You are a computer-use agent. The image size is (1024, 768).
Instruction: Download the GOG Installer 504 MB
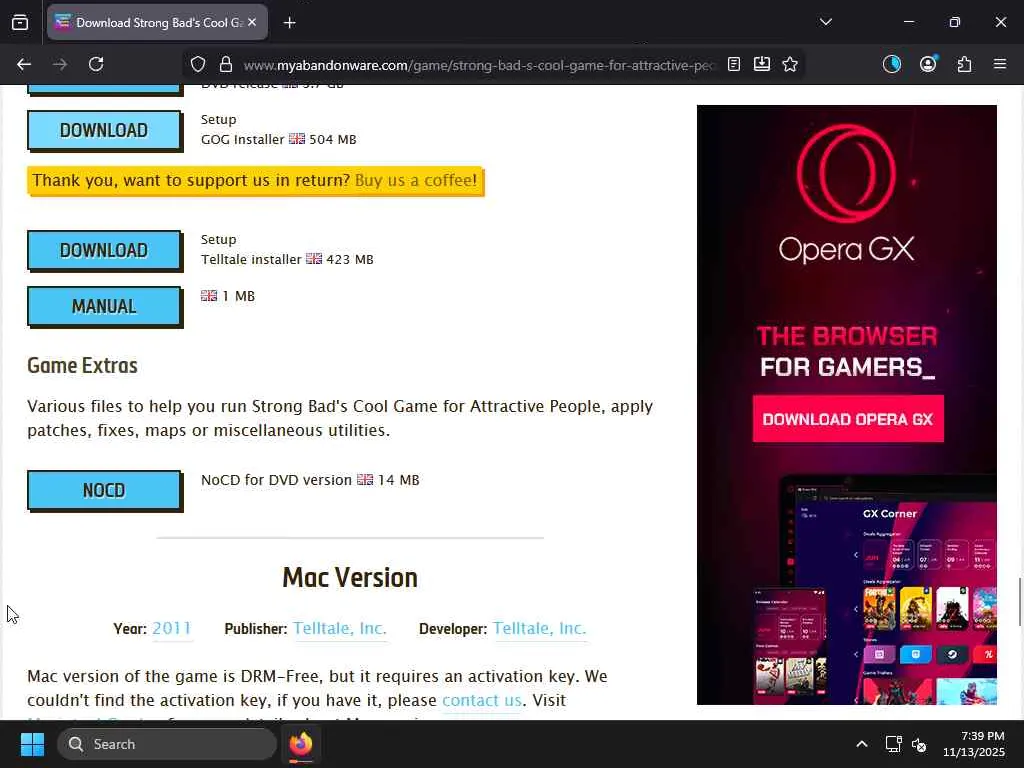(x=104, y=130)
